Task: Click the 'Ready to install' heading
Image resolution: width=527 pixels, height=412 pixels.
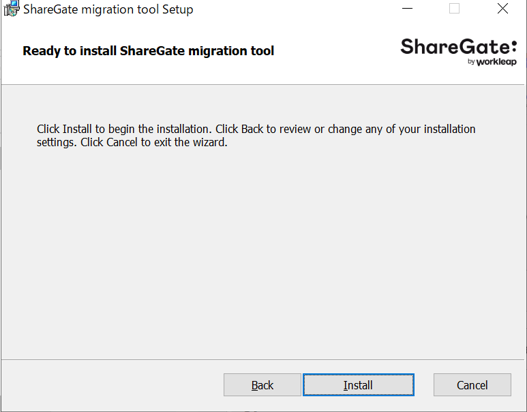Action: tap(148, 51)
